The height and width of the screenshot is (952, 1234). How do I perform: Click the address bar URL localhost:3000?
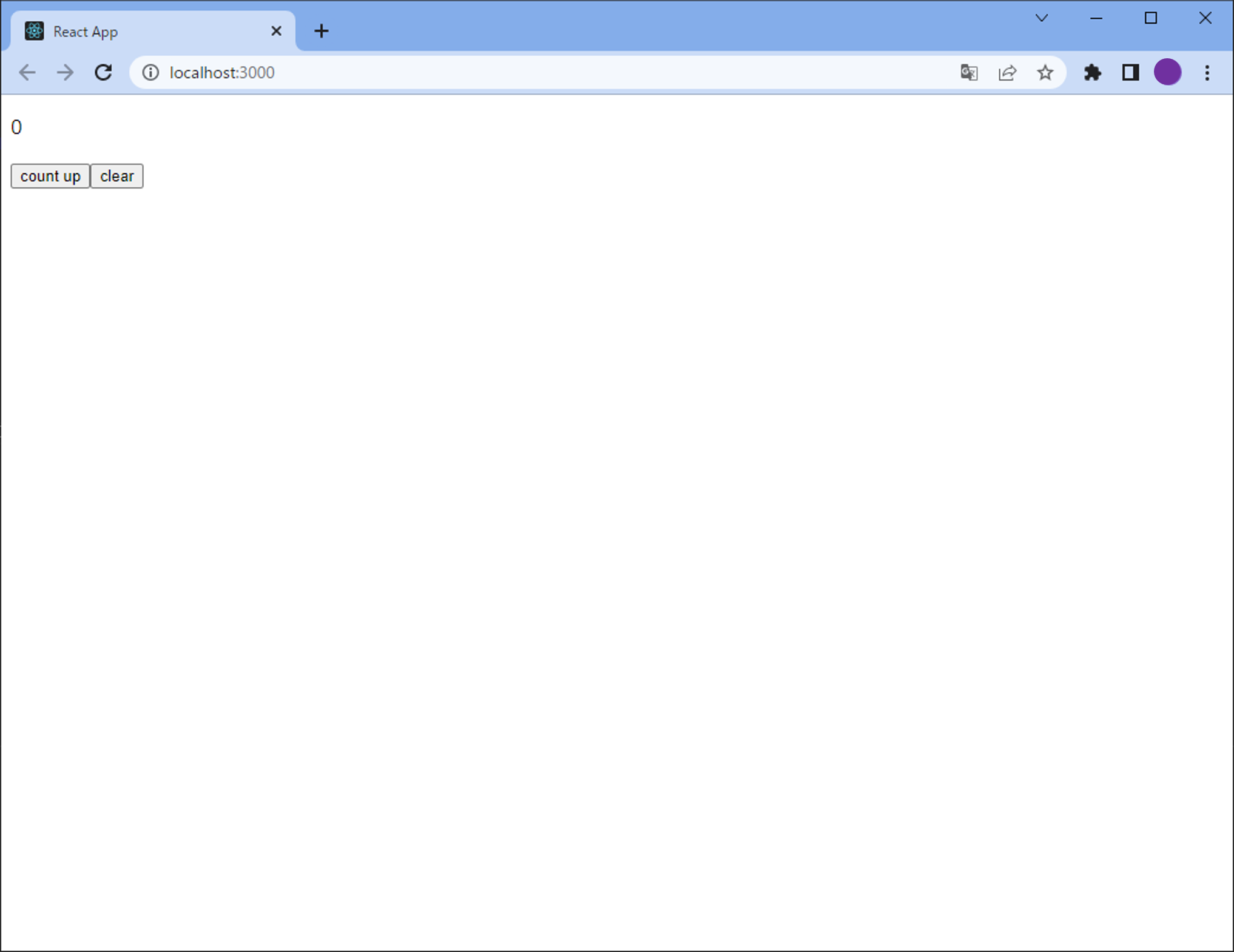[222, 73]
